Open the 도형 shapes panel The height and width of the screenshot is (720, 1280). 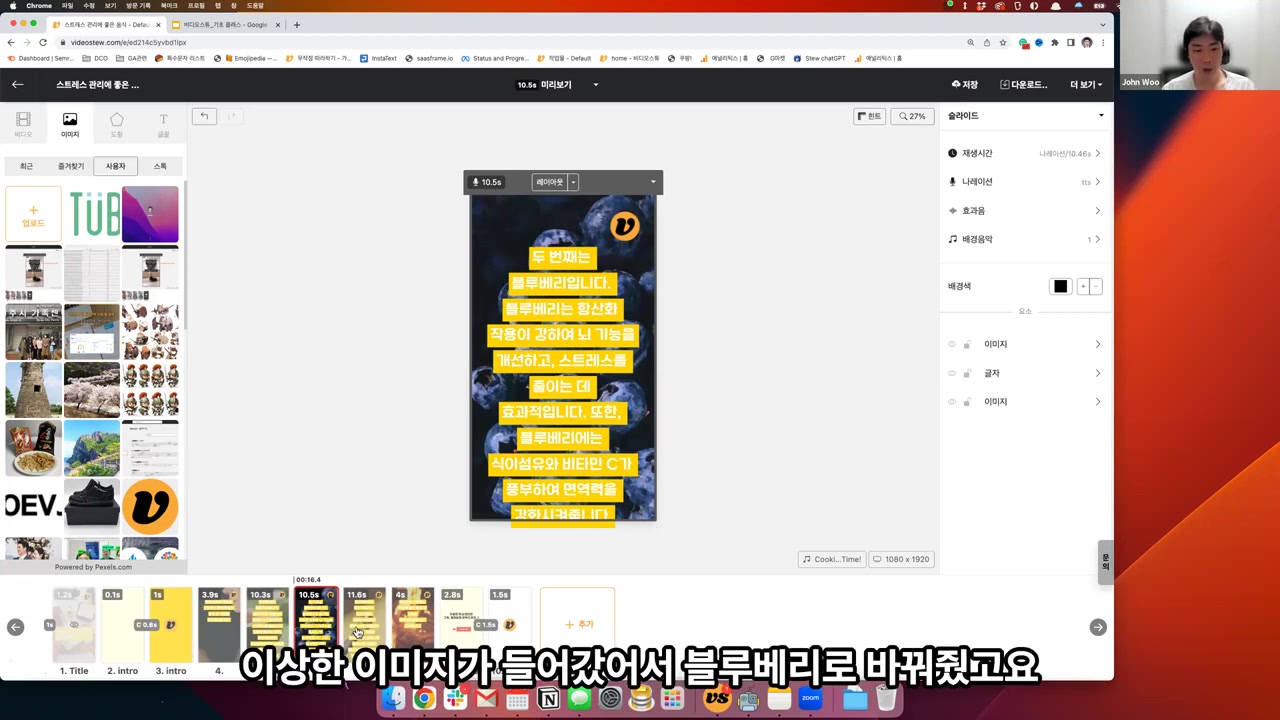[116, 124]
